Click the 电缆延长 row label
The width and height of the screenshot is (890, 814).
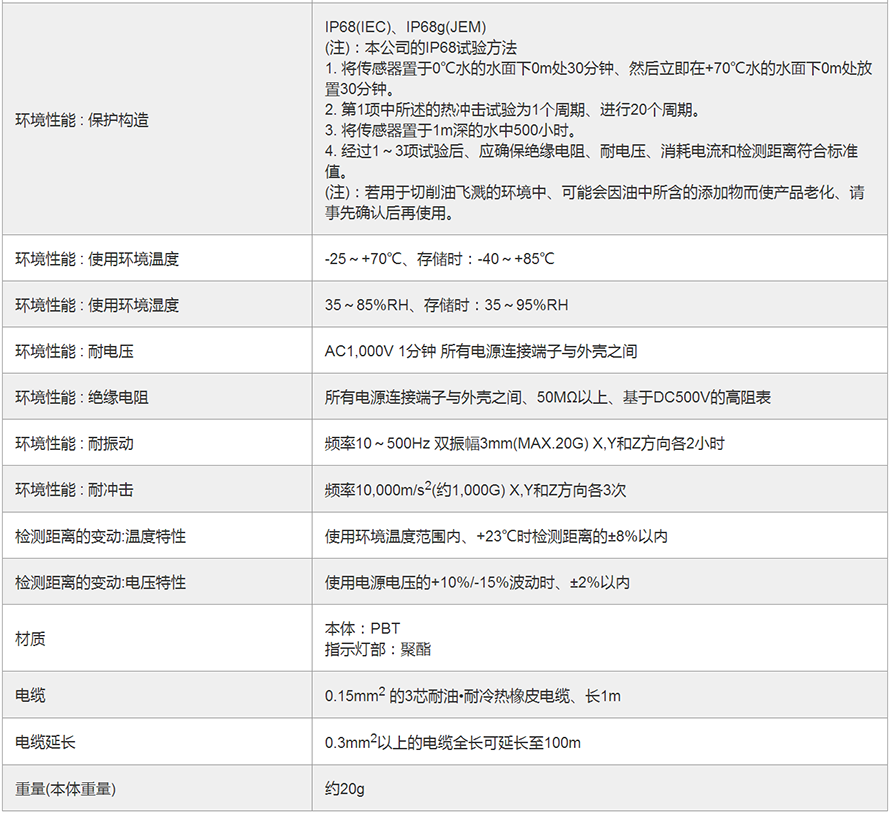[x=45, y=742]
